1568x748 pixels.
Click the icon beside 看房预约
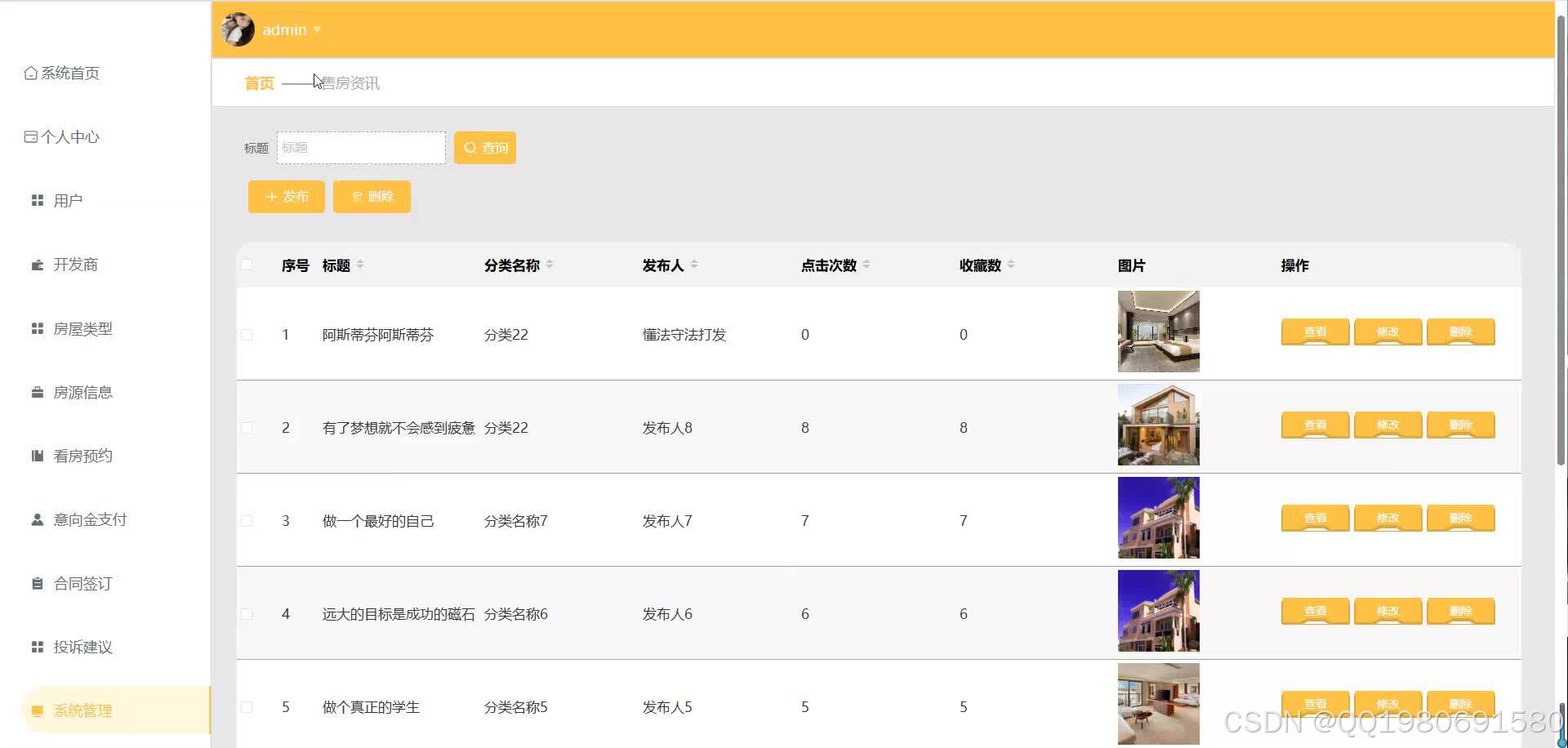click(37, 456)
